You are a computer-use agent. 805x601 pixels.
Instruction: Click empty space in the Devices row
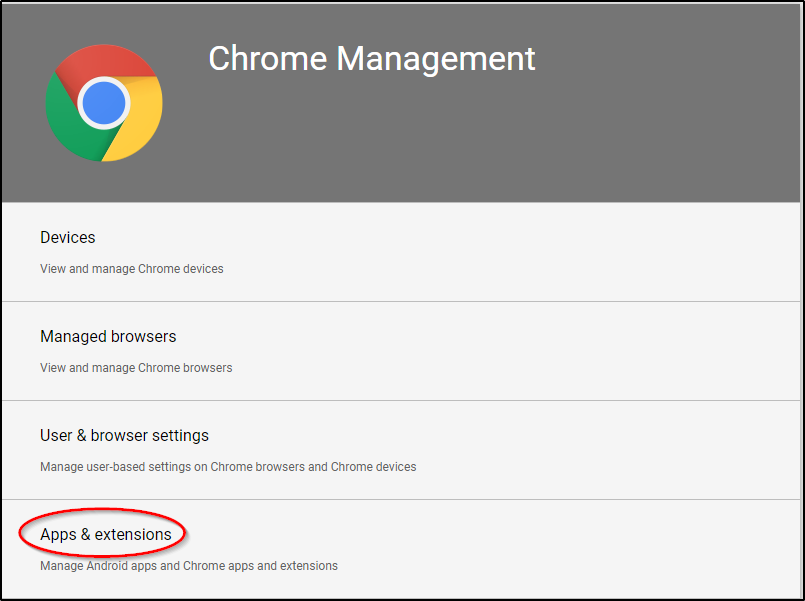pyautogui.click(x=550, y=252)
